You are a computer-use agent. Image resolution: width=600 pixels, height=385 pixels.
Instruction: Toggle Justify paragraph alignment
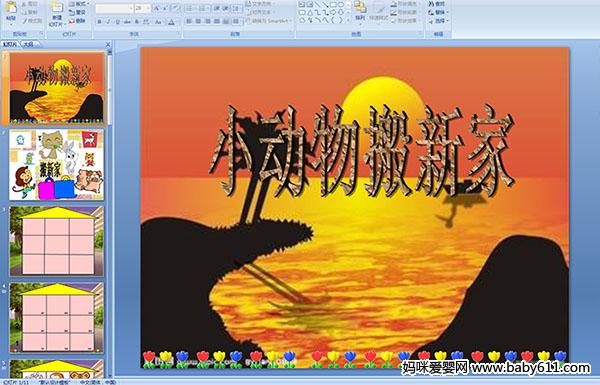tap(217, 21)
